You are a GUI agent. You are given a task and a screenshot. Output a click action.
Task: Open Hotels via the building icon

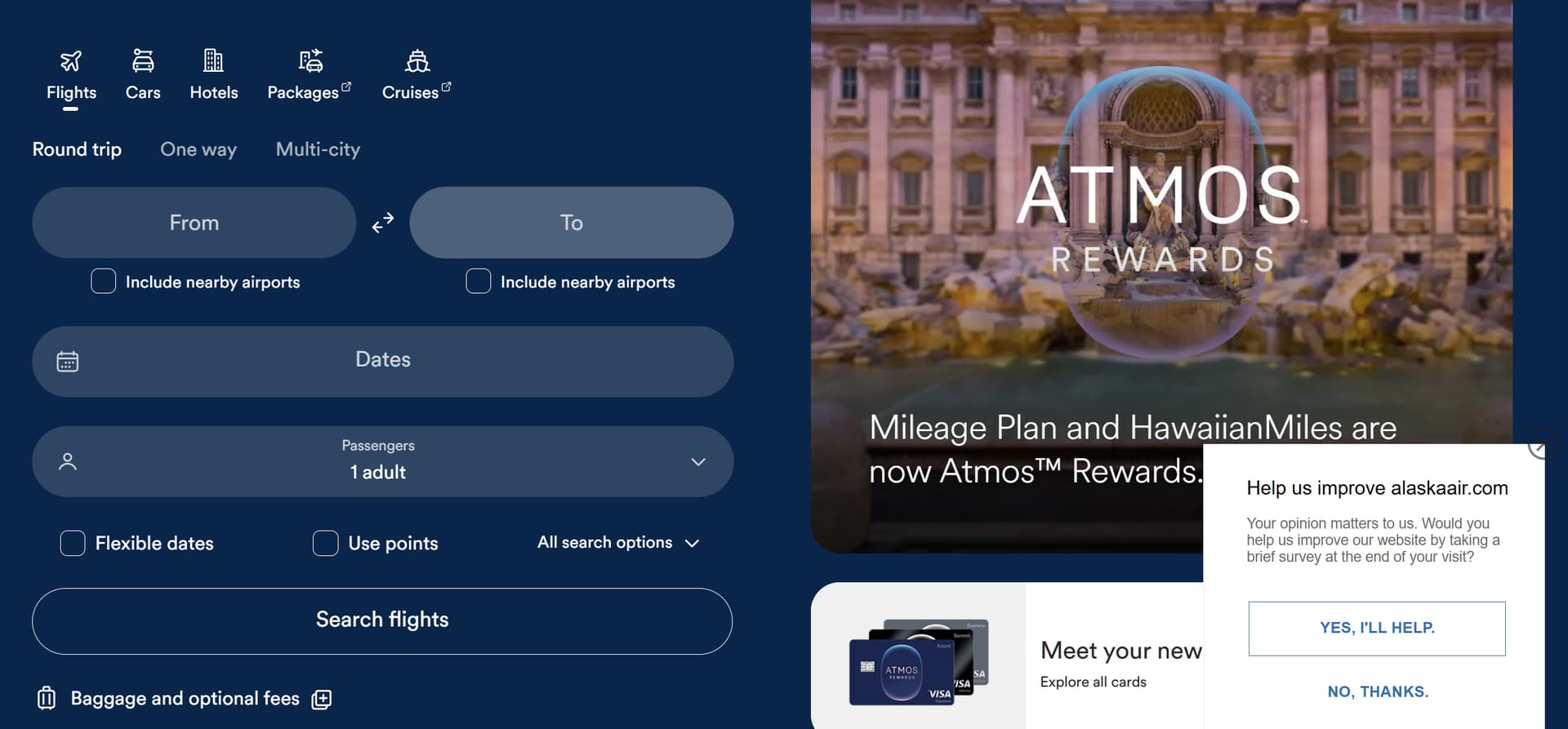[x=213, y=61]
